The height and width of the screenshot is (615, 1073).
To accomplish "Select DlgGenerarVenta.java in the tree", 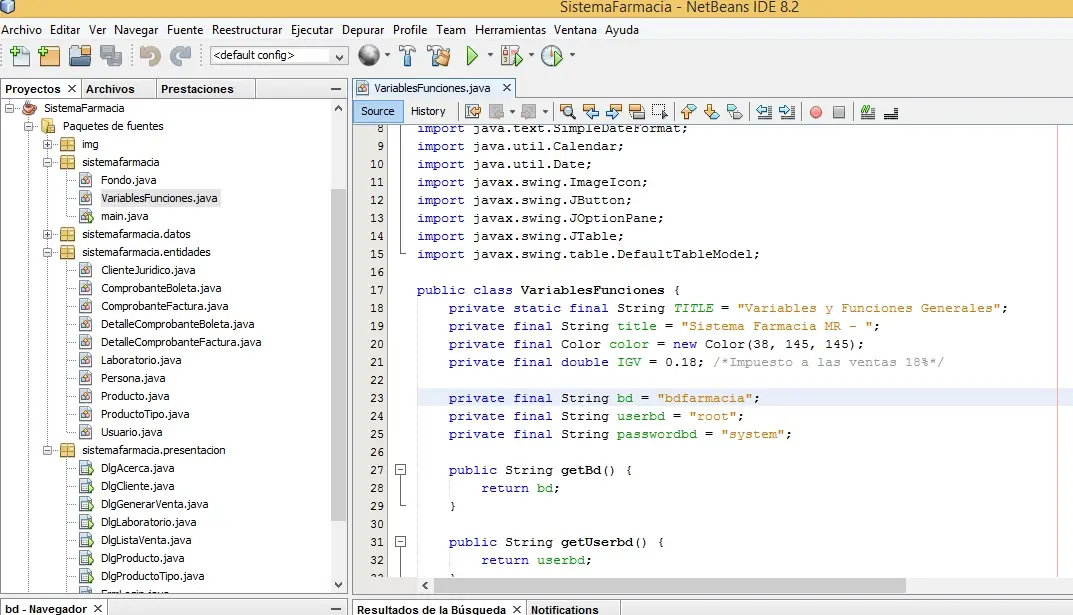I will pyautogui.click(x=154, y=504).
